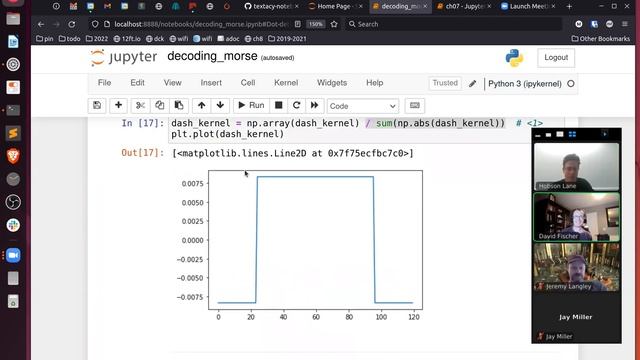Copy selected cells icon
The height and width of the screenshot is (360, 640).
(160, 105)
